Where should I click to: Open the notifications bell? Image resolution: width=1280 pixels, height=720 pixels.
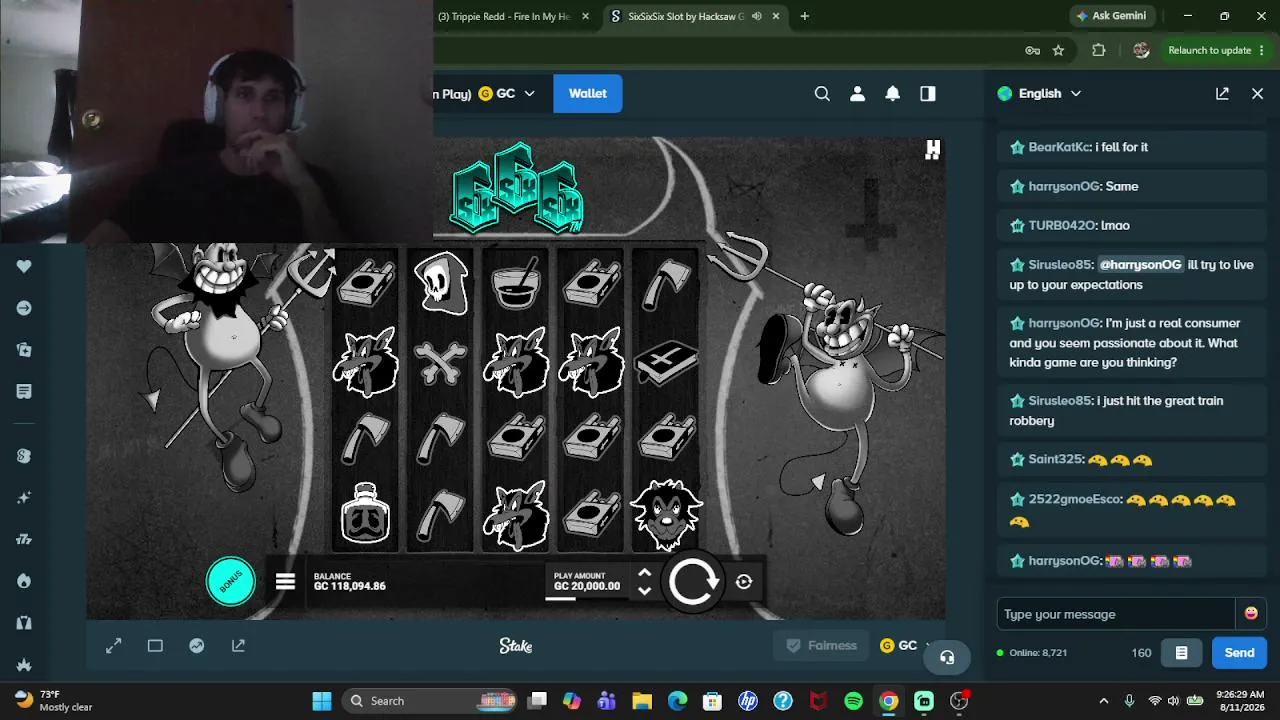tap(892, 93)
